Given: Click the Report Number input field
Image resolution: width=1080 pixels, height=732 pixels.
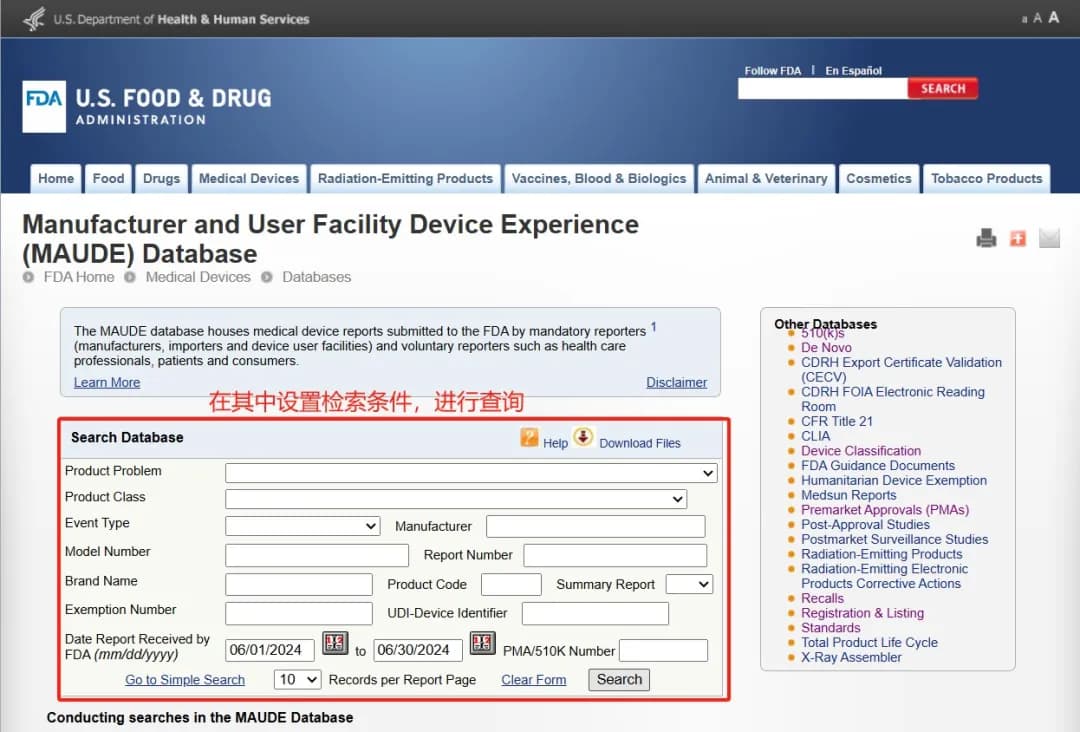Looking at the screenshot, I should click(615, 555).
